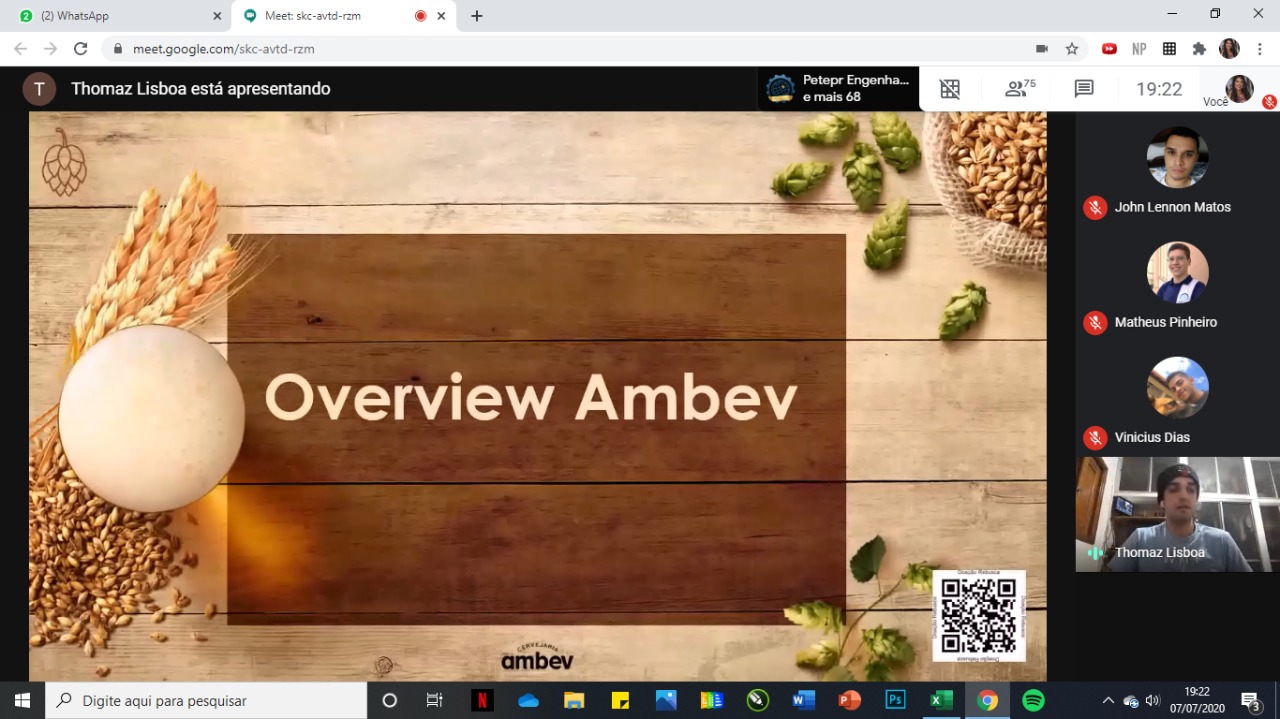Viewport: 1280px width, 719px height.
Task: Click your own Você video thumbnail
Action: click(1240, 89)
